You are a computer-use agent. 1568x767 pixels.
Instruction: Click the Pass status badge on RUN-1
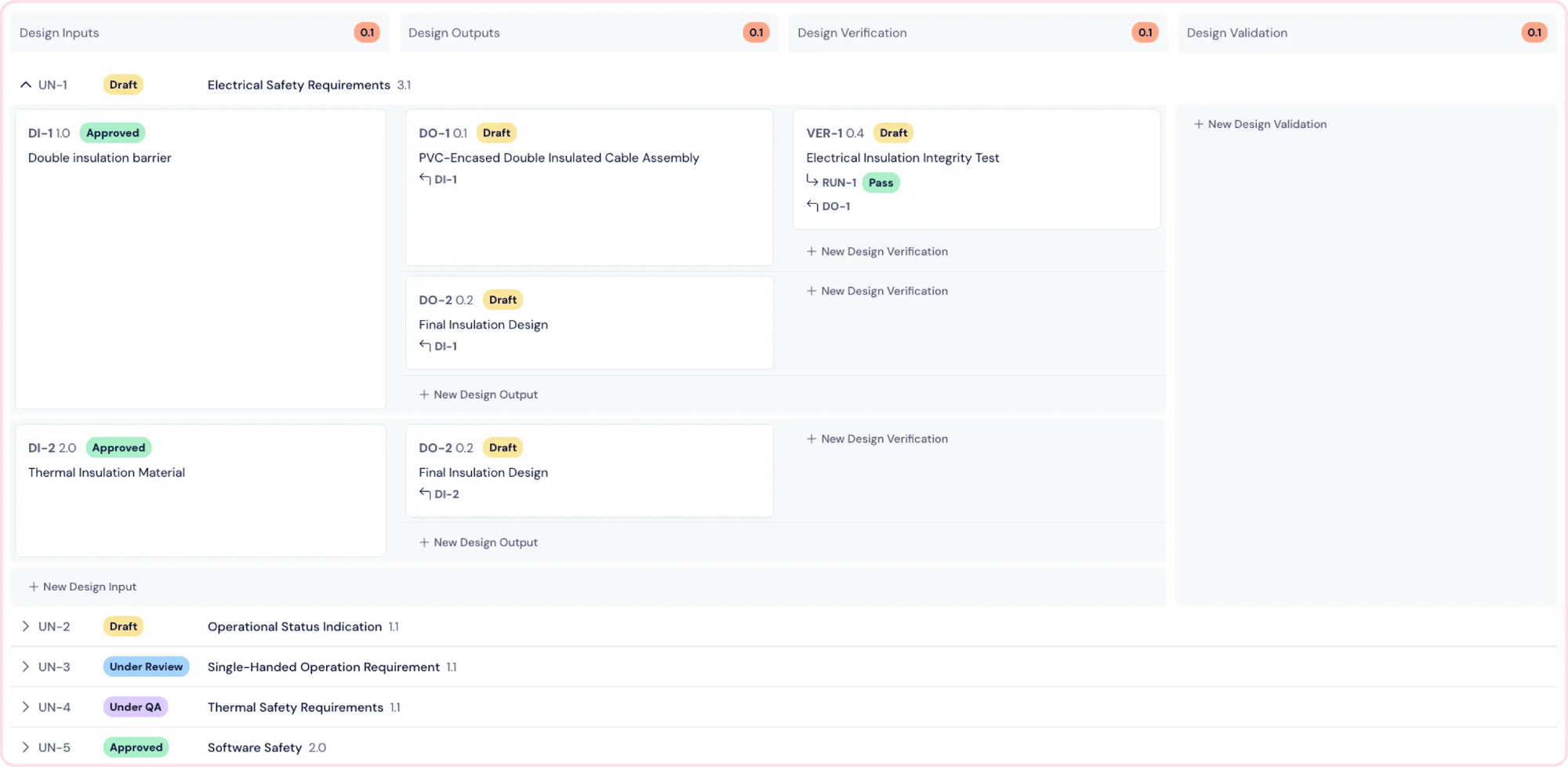pyautogui.click(x=880, y=183)
